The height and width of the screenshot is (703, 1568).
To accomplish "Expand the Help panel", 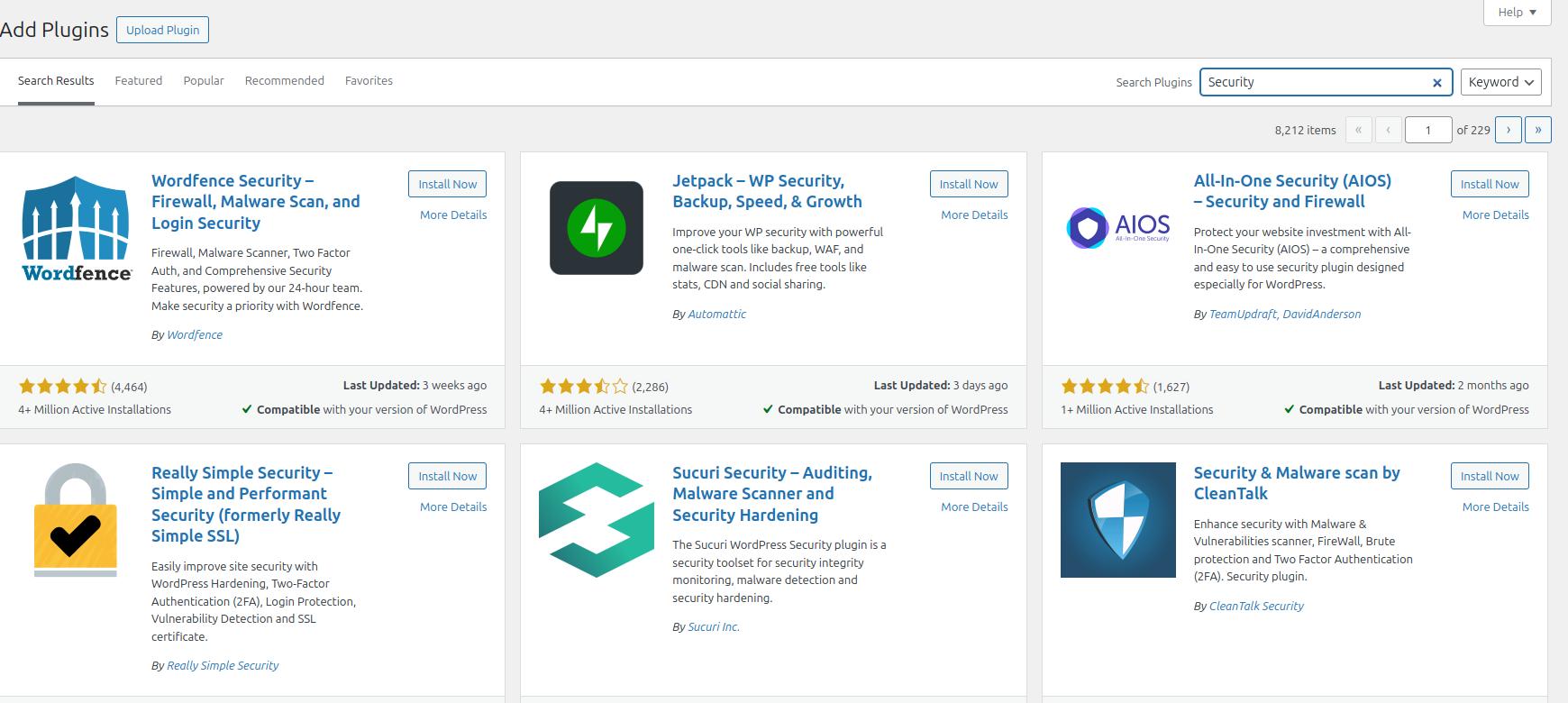I will point(1517,13).
